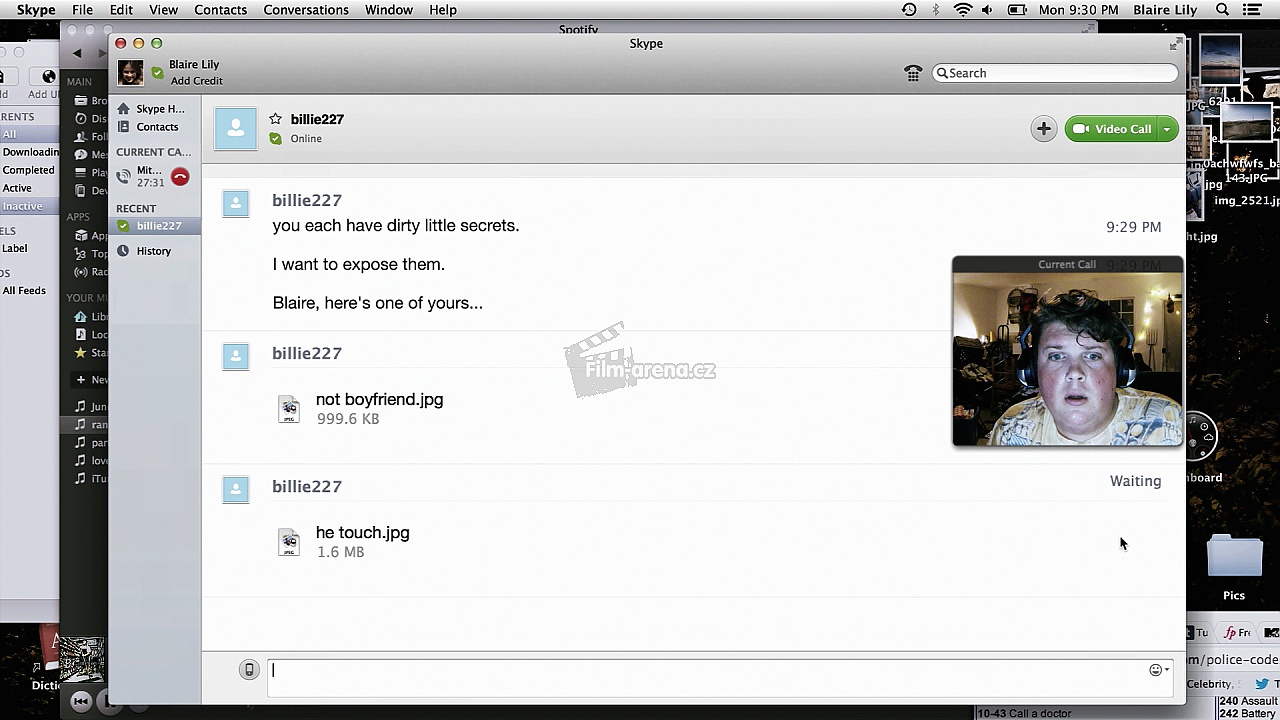Open the Spotlight search in menu bar
This screenshot has height=720, width=1280.
pos(1222,10)
